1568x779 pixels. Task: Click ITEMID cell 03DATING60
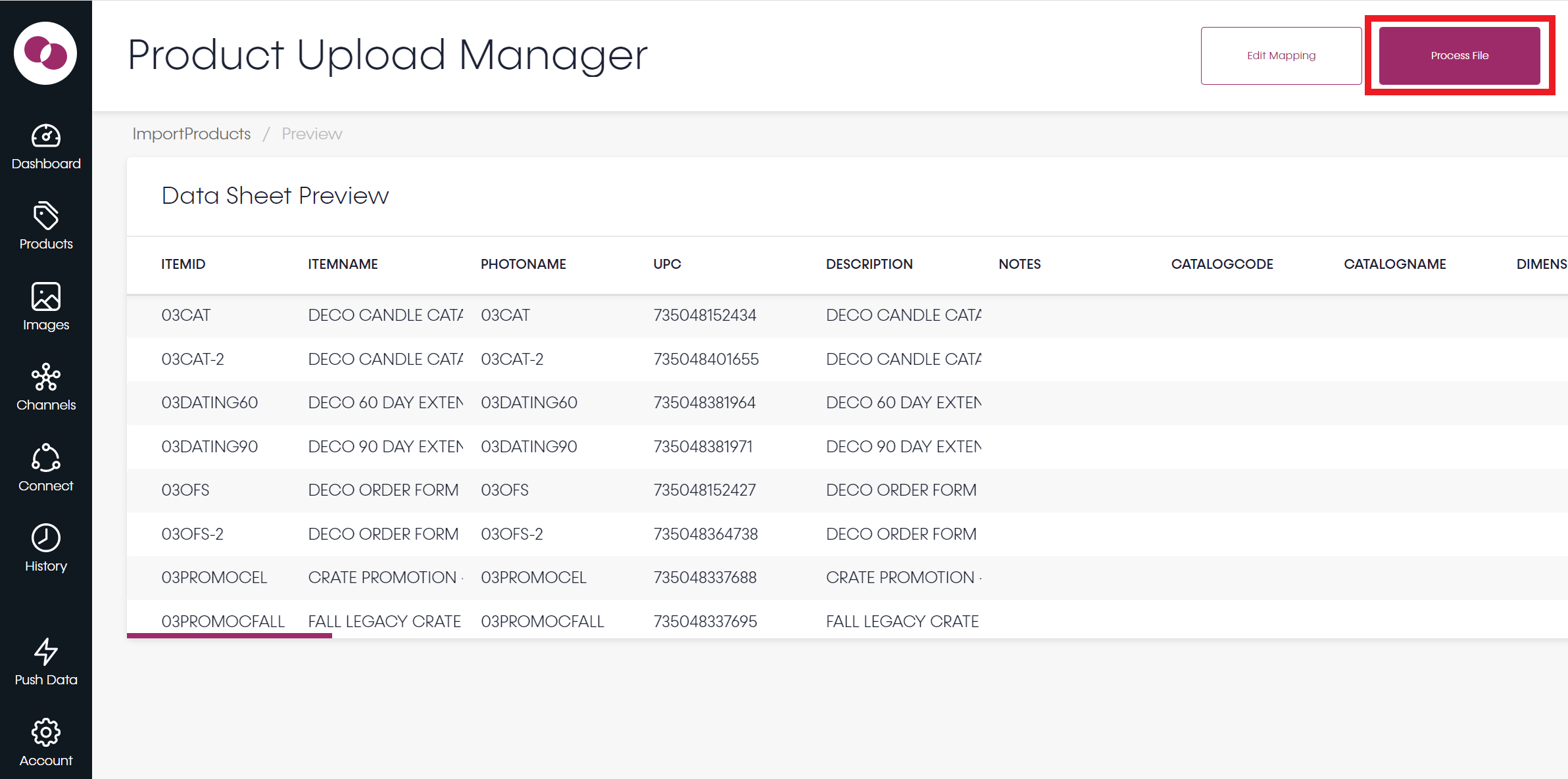tap(210, 403)
